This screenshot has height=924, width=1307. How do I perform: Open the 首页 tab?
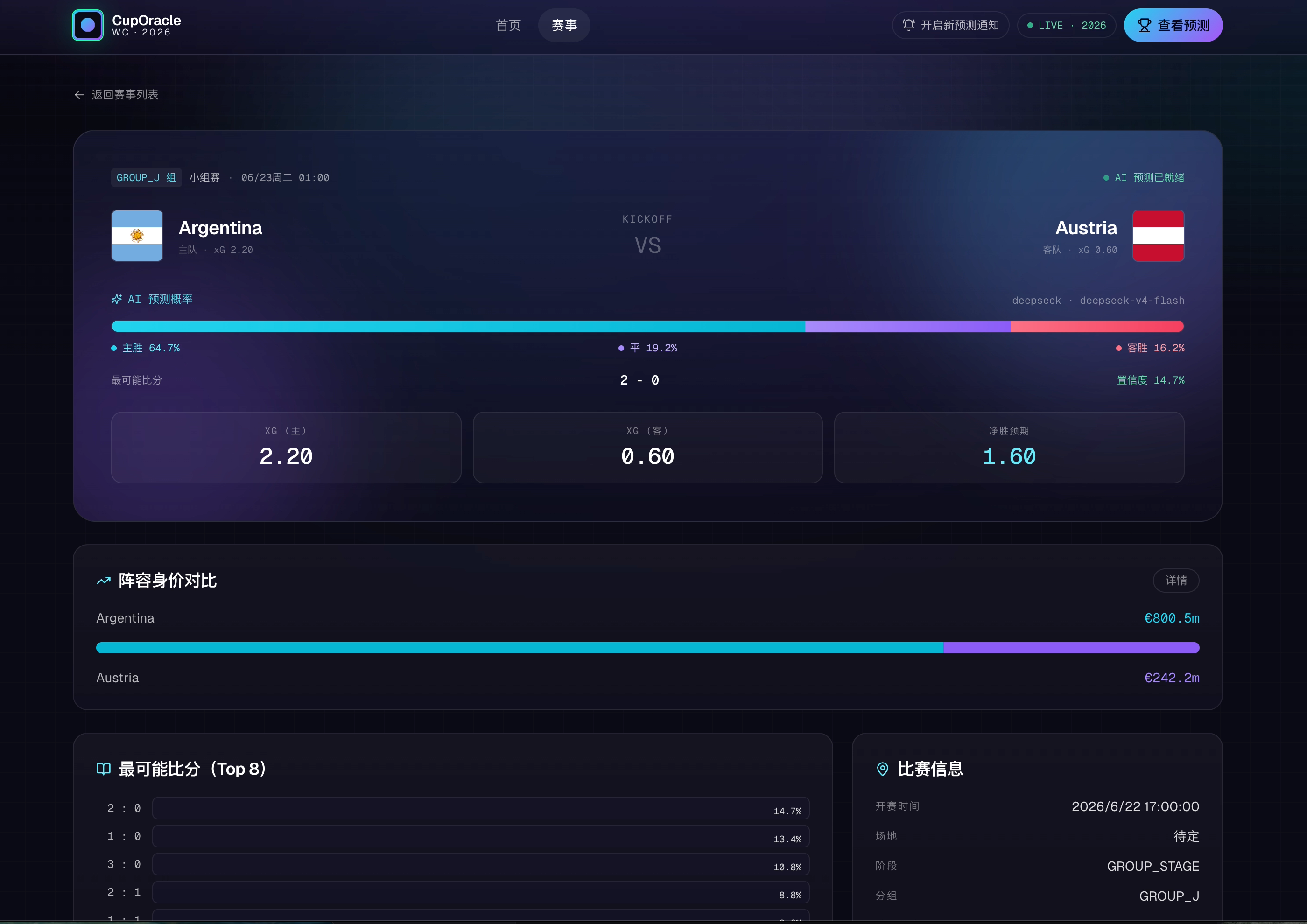(508, 25)
